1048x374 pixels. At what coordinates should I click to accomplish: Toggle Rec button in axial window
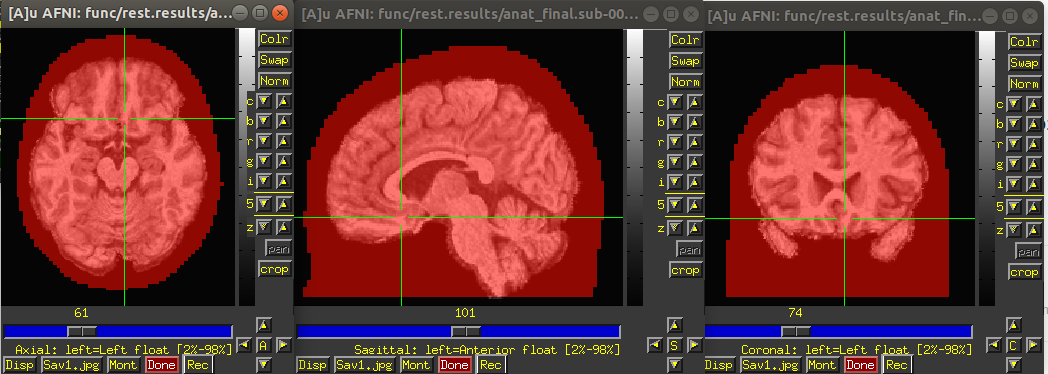coord(197,365)
